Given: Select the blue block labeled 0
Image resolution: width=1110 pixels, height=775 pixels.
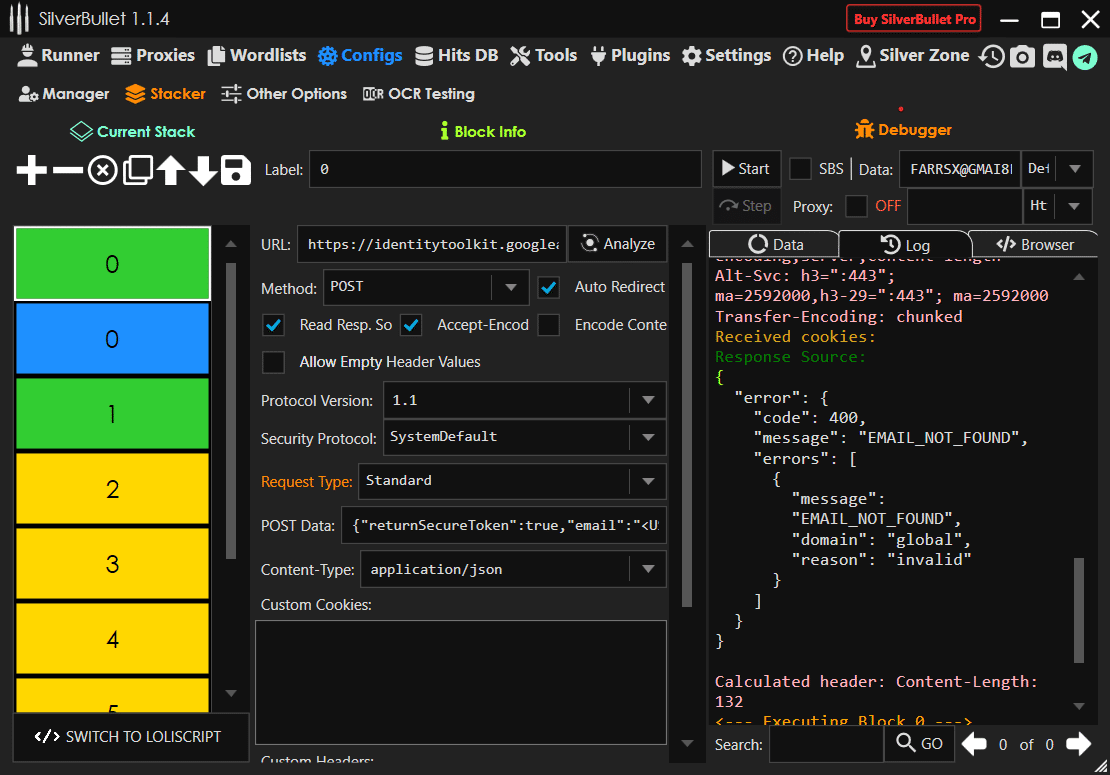Looking at the screenshot, I should coord(112,339).
